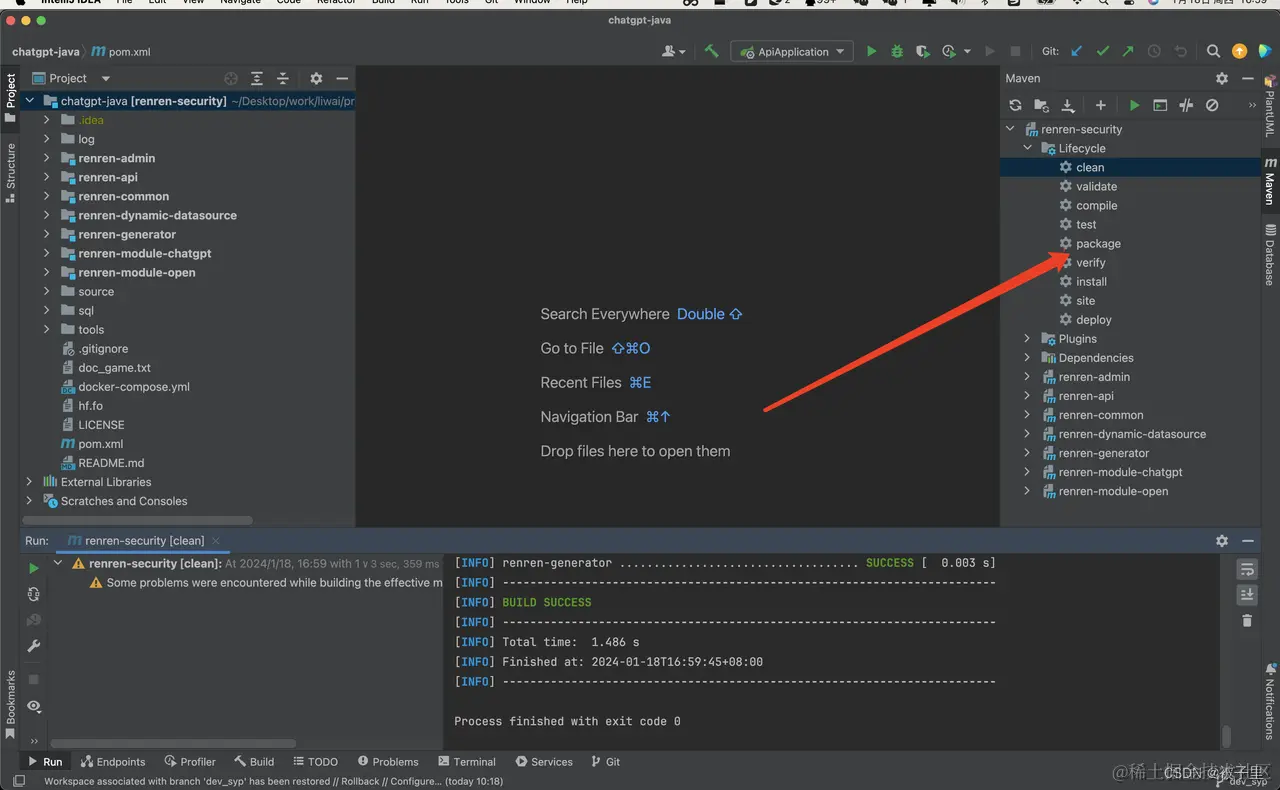1280x790 pixels.
Task: Select install lifecycle goal
Action: coord(1091,282)
